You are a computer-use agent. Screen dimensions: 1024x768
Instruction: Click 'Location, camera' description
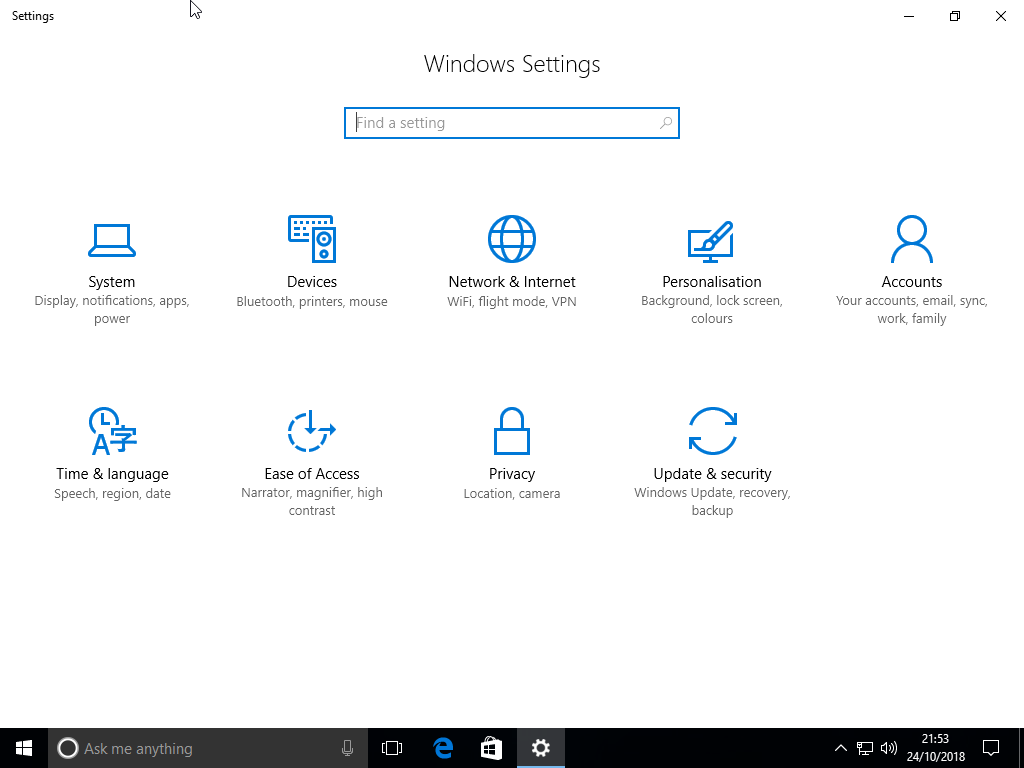[x=512, y=493]
